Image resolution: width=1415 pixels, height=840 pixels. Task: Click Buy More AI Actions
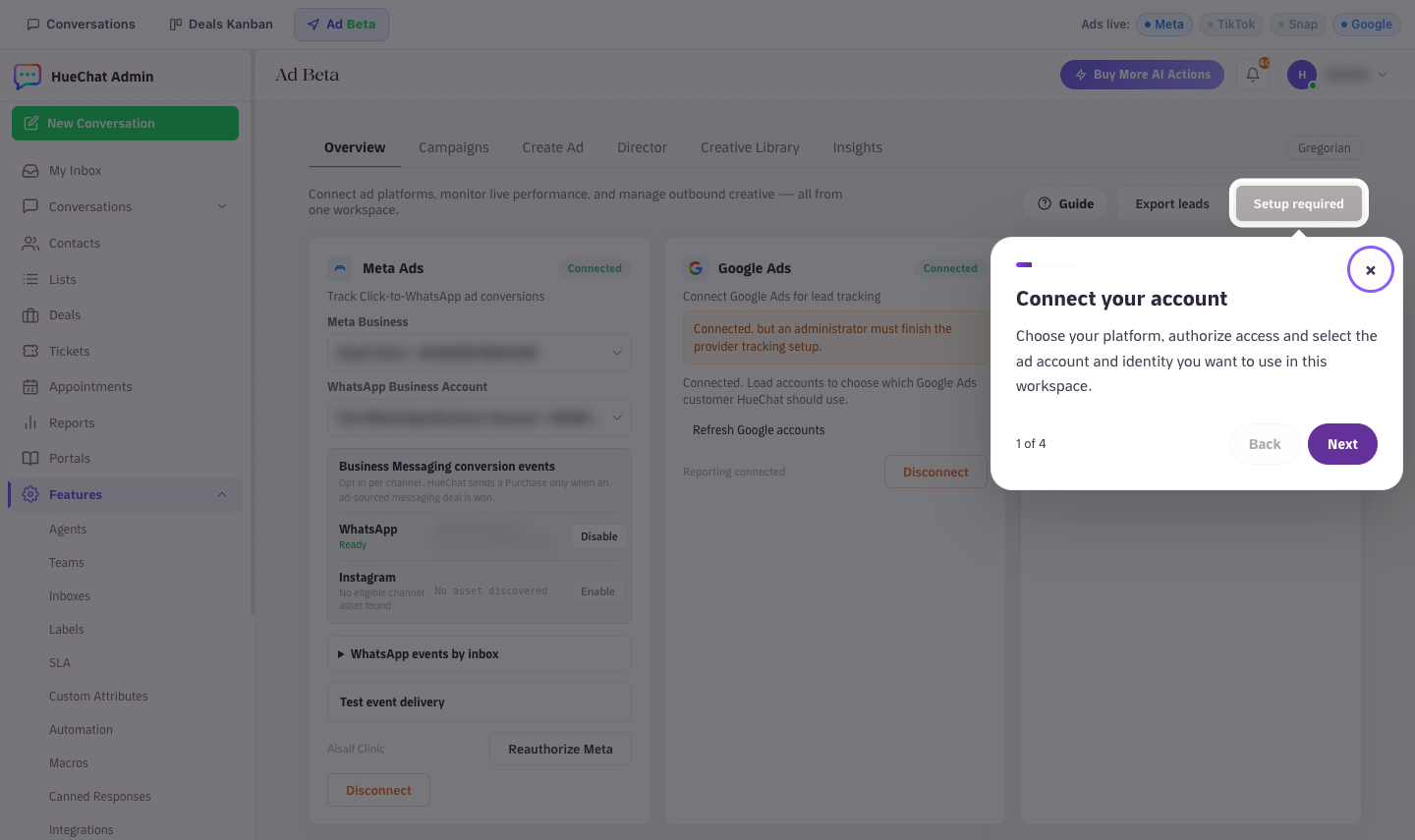1142,75
